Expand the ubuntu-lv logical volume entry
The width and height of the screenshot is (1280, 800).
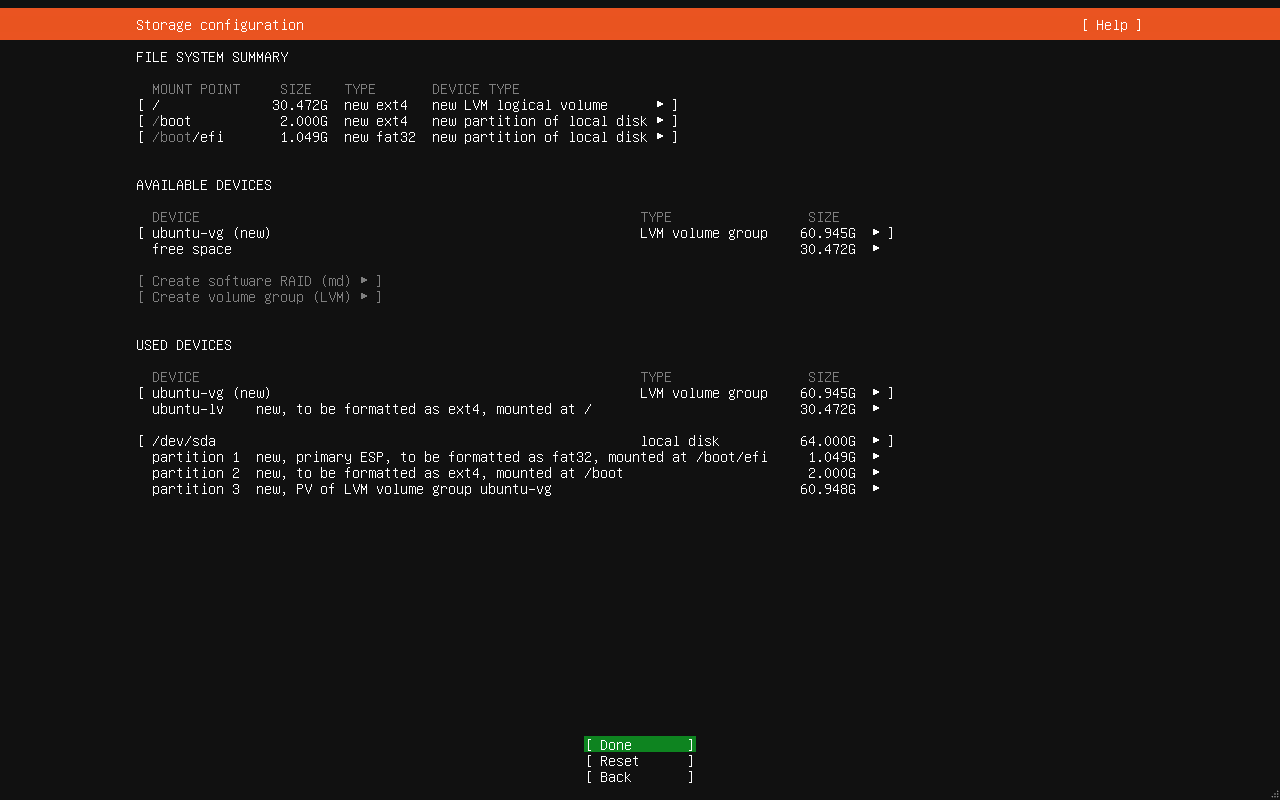click(876, 408)
